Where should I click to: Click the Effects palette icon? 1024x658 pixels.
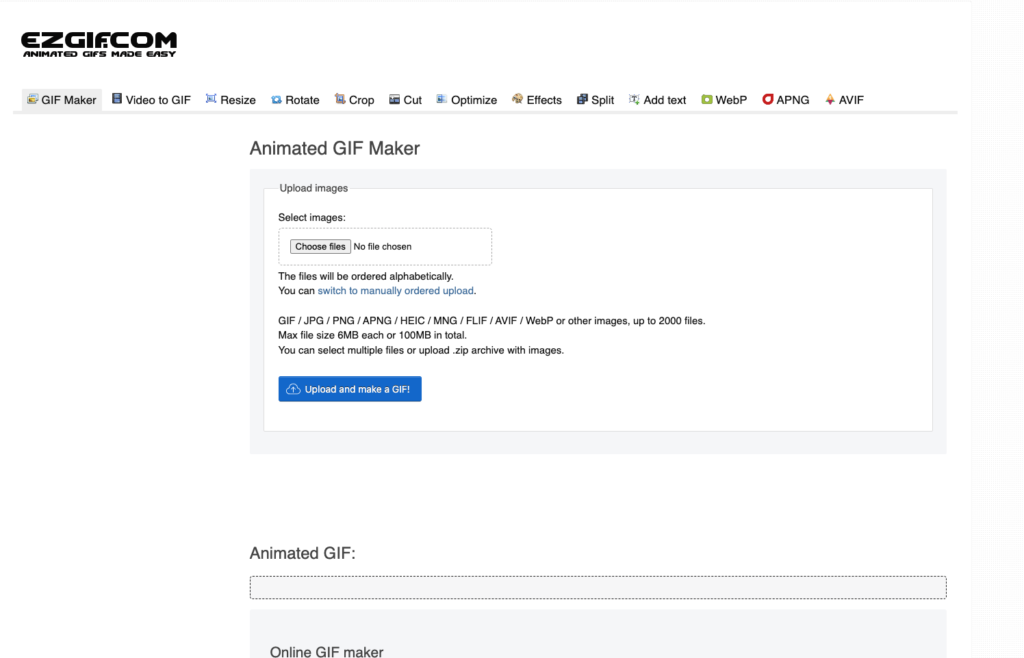coord(517,99)
